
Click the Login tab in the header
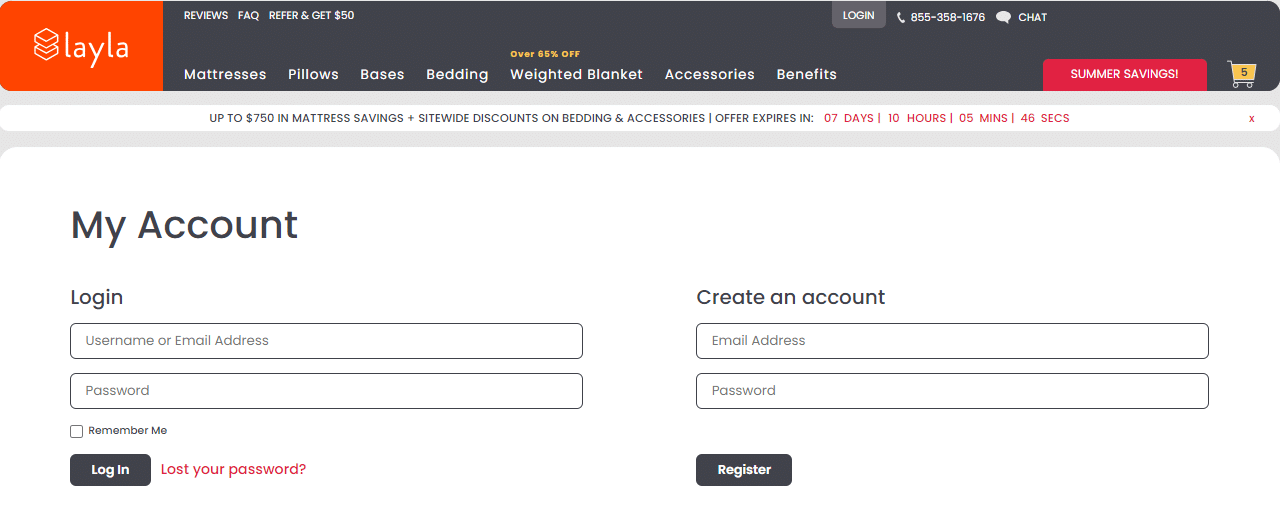tap(858, 15)
